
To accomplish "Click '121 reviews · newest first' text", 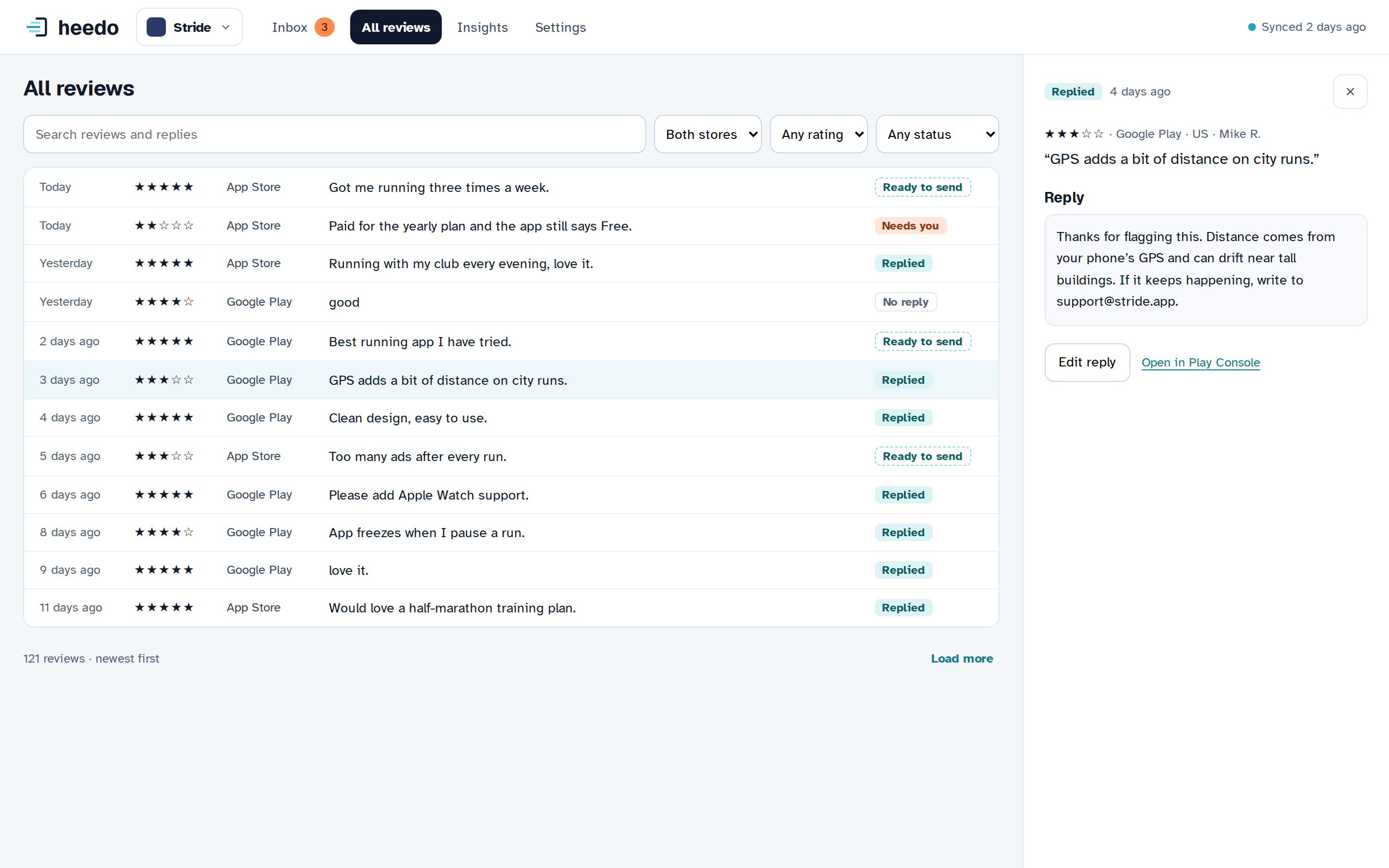I will coord(91,658).
